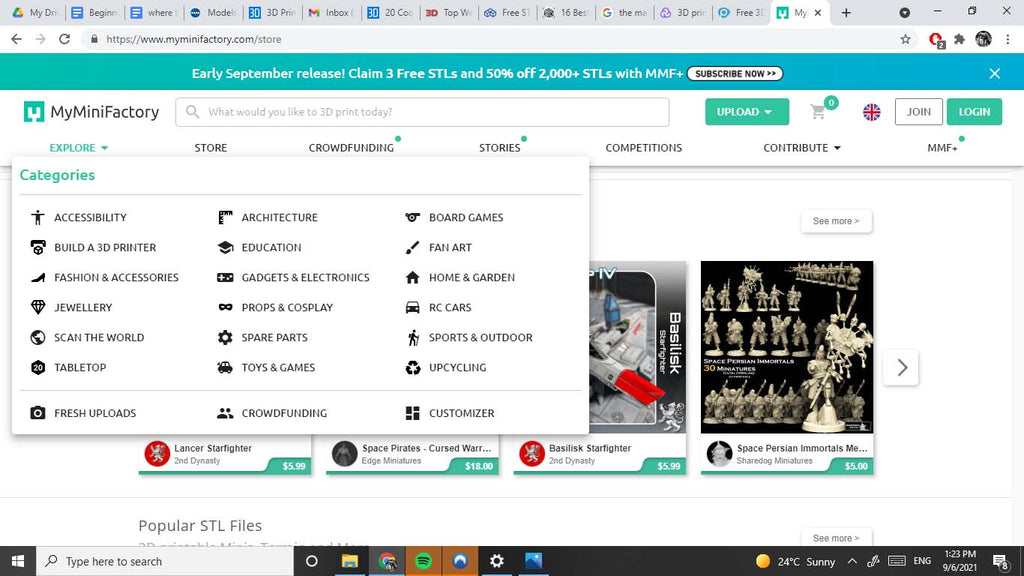Open the Upcycling recycle icon
The width and height of the screenshot is (1024, 576).
(x=413, y=368)
